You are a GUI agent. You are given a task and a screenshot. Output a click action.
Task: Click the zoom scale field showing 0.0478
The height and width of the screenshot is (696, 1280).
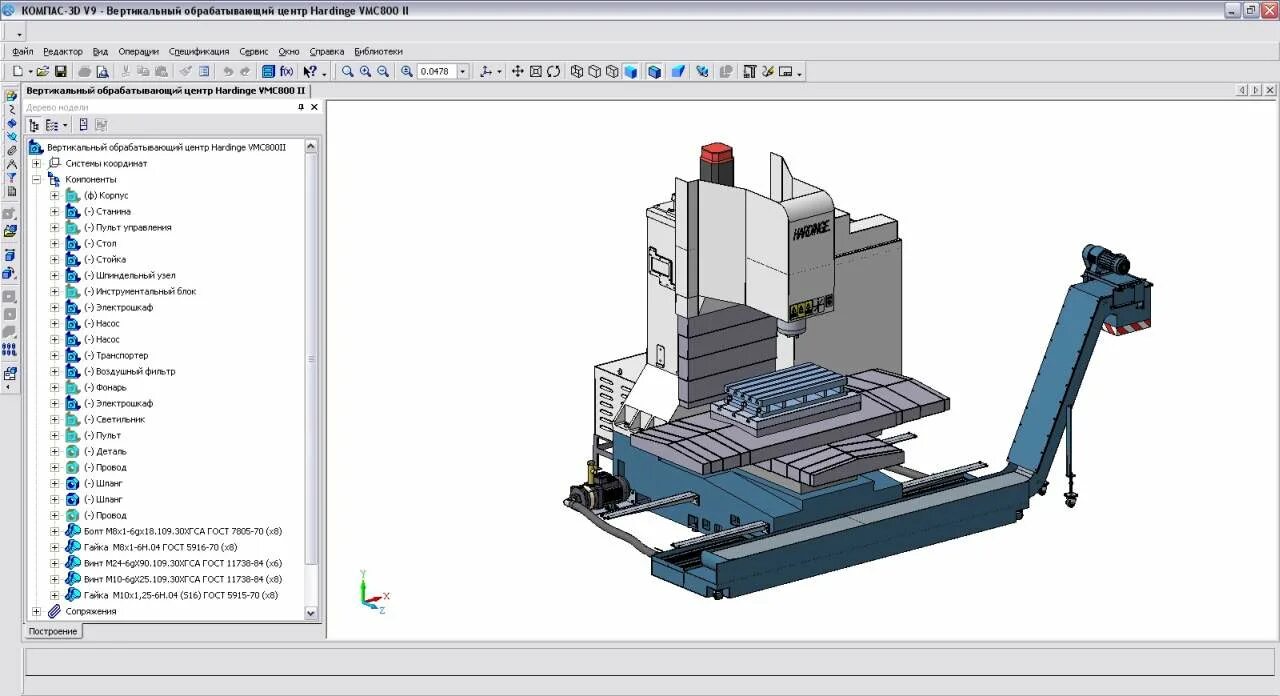click(437, 71)
